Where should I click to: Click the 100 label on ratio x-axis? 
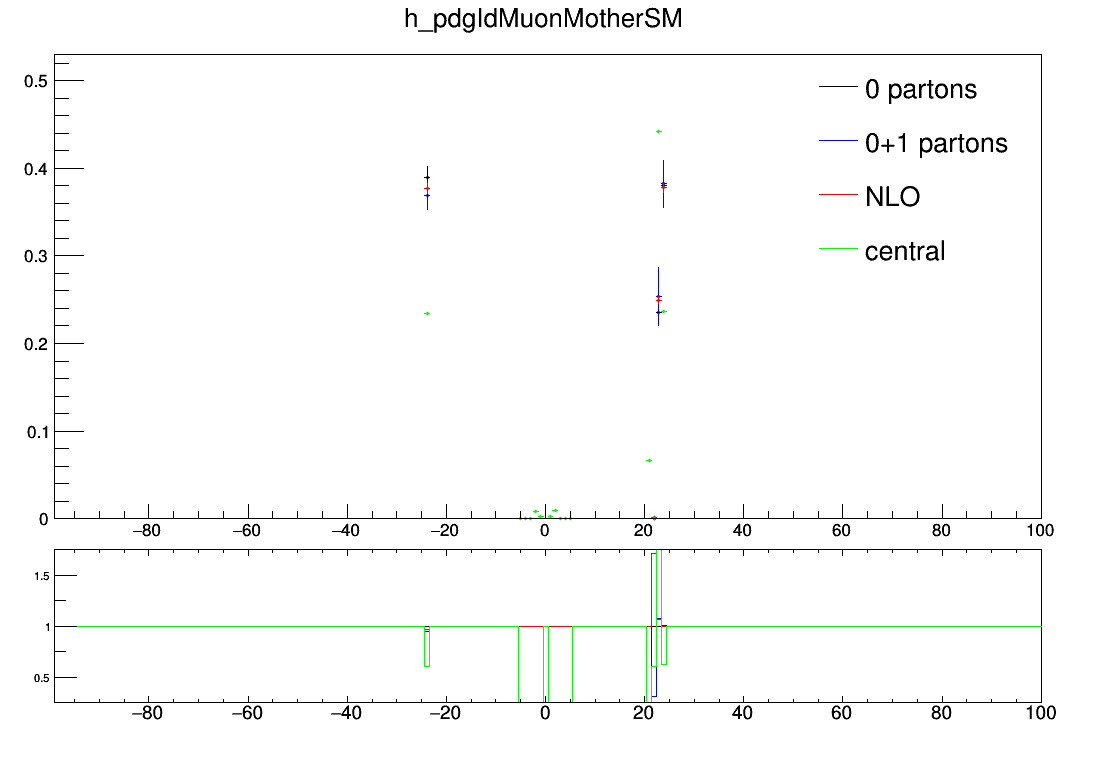coord(1041,713)
